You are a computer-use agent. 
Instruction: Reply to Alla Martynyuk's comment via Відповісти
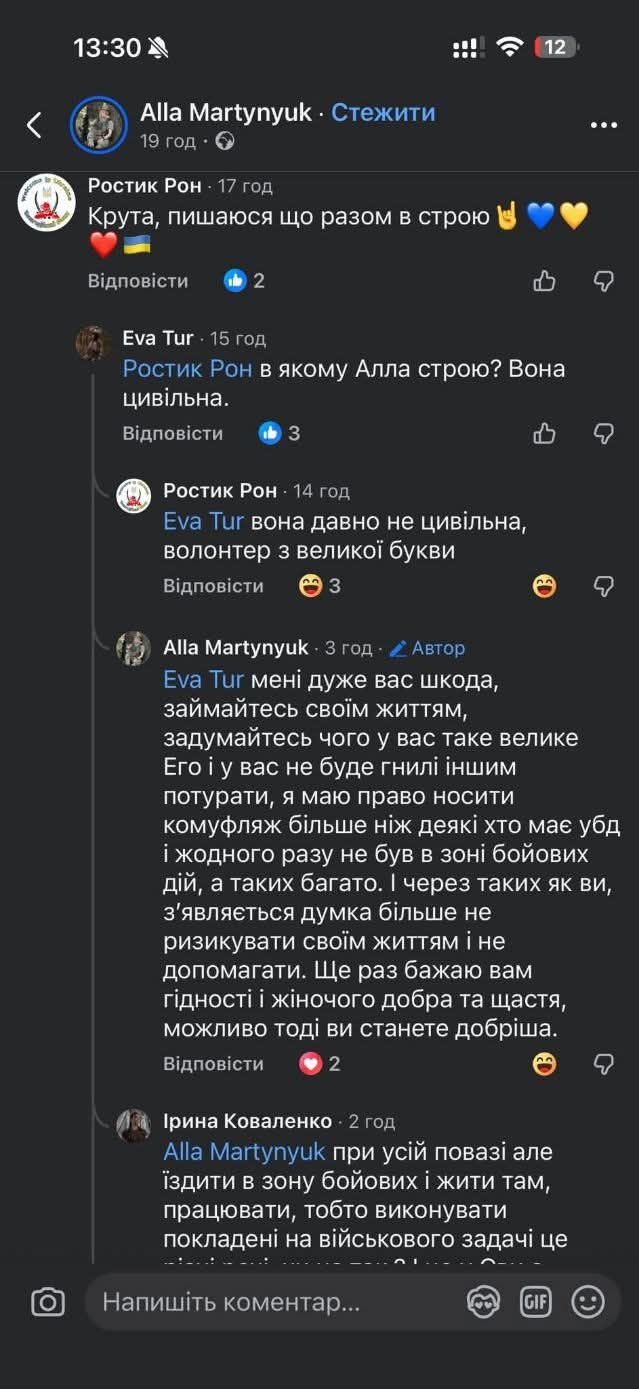213,1064
